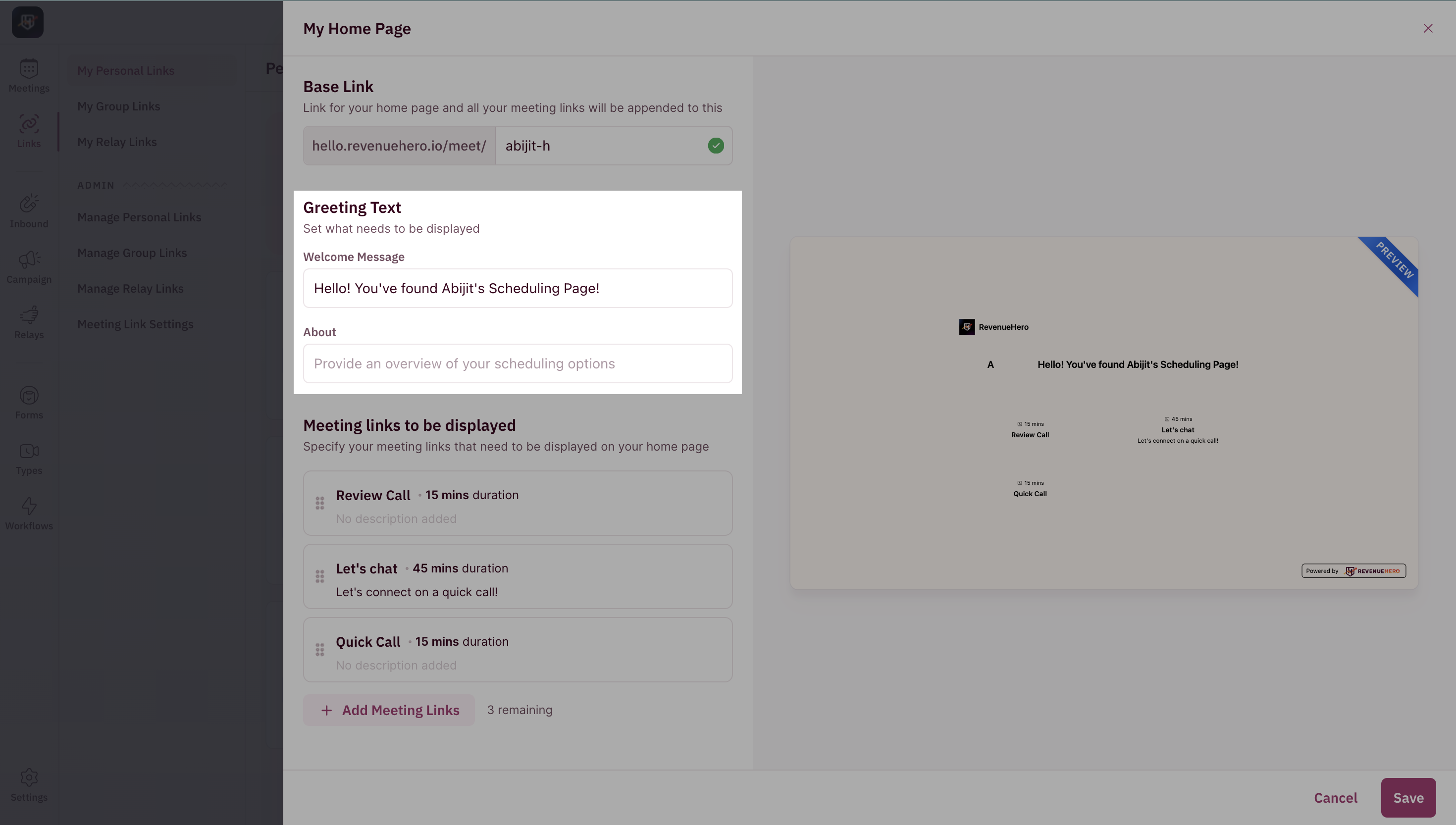Click the 'Base Link' heading
The image size is (1456, 825).
coord(338,86)
